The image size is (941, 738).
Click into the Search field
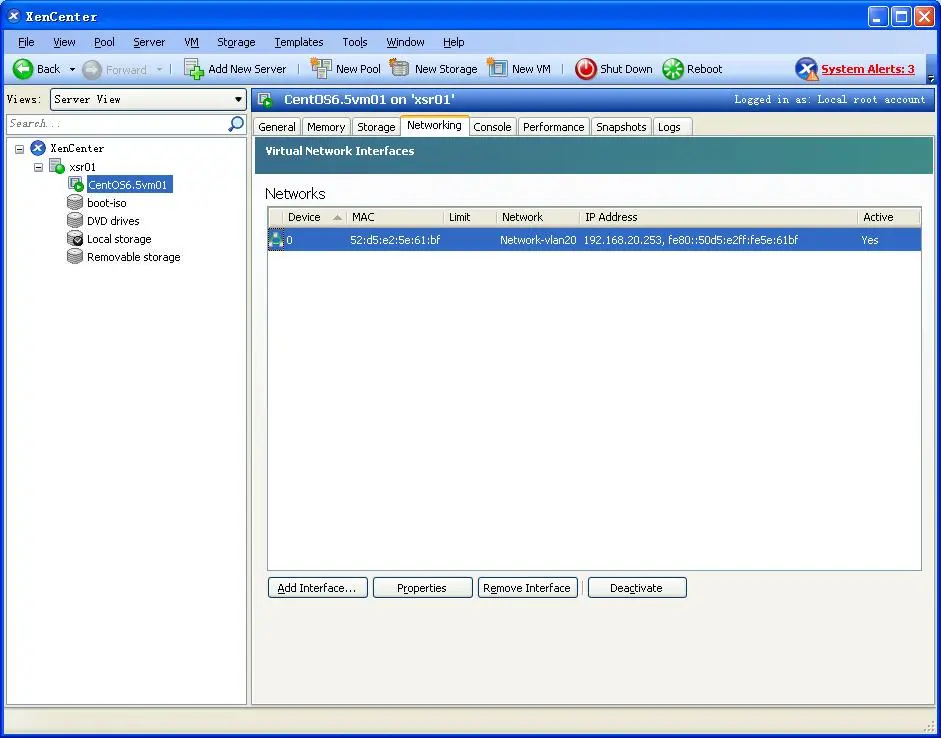click(x=117, y=124)
